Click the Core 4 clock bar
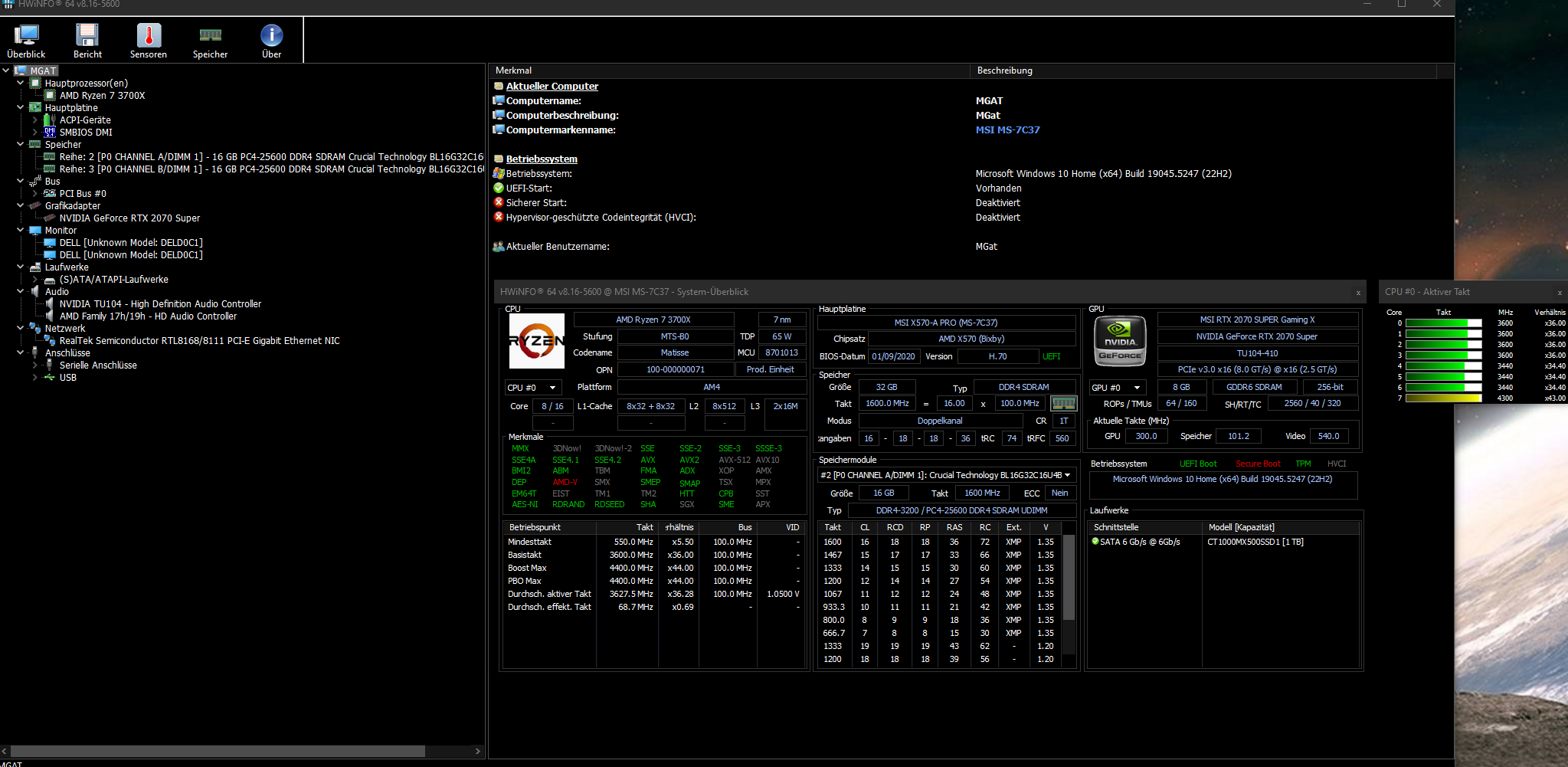This screenshot has width=1568, height=767. [x=1443, y=366]
